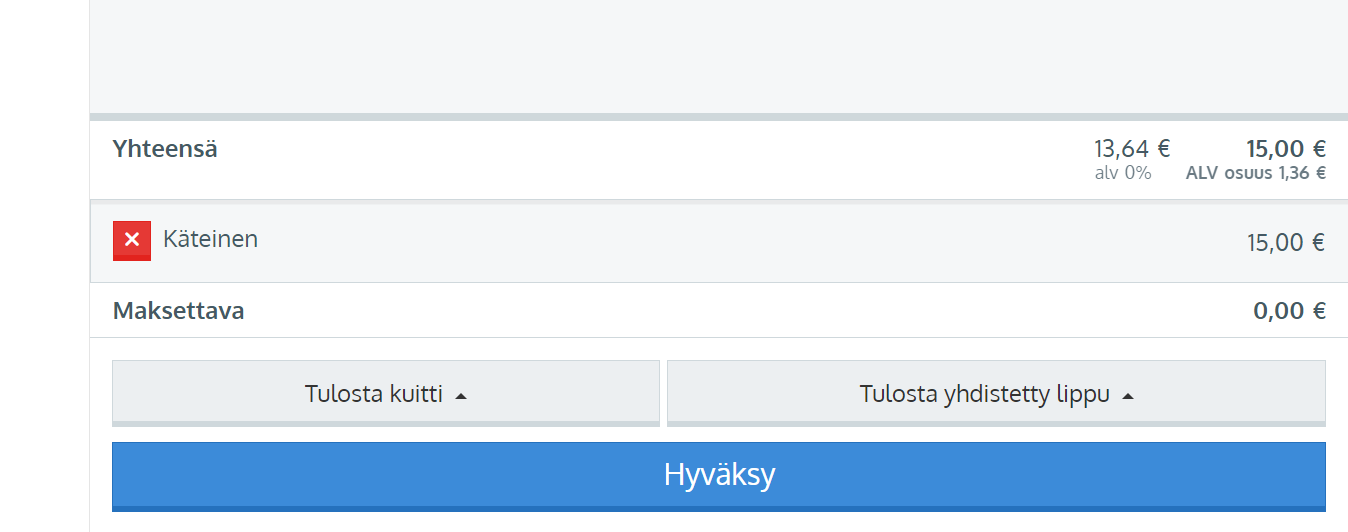Click the Käteinen amount 15,00 €
Viewport: 1348px width, 532px height.
click(1286, 242)
